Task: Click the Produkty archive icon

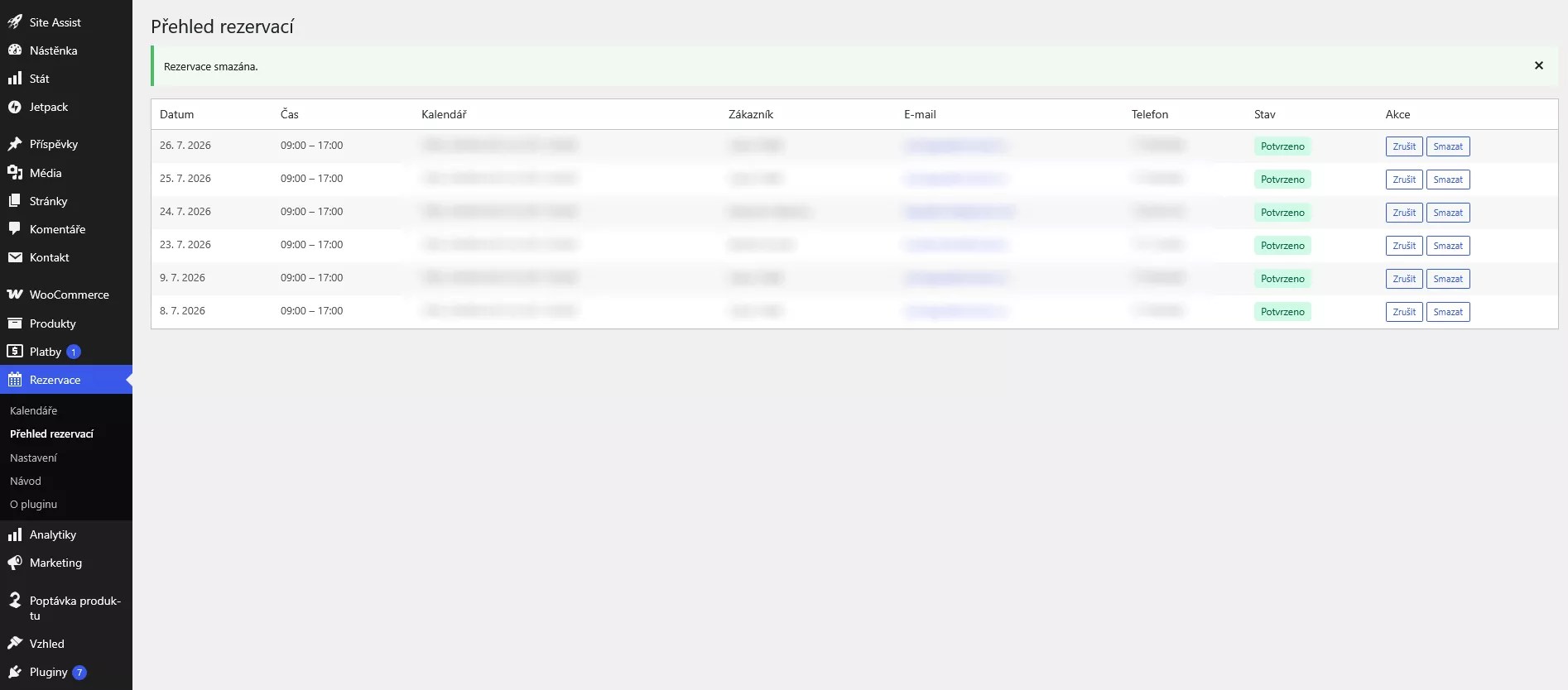Action: (x=15, y=323)
